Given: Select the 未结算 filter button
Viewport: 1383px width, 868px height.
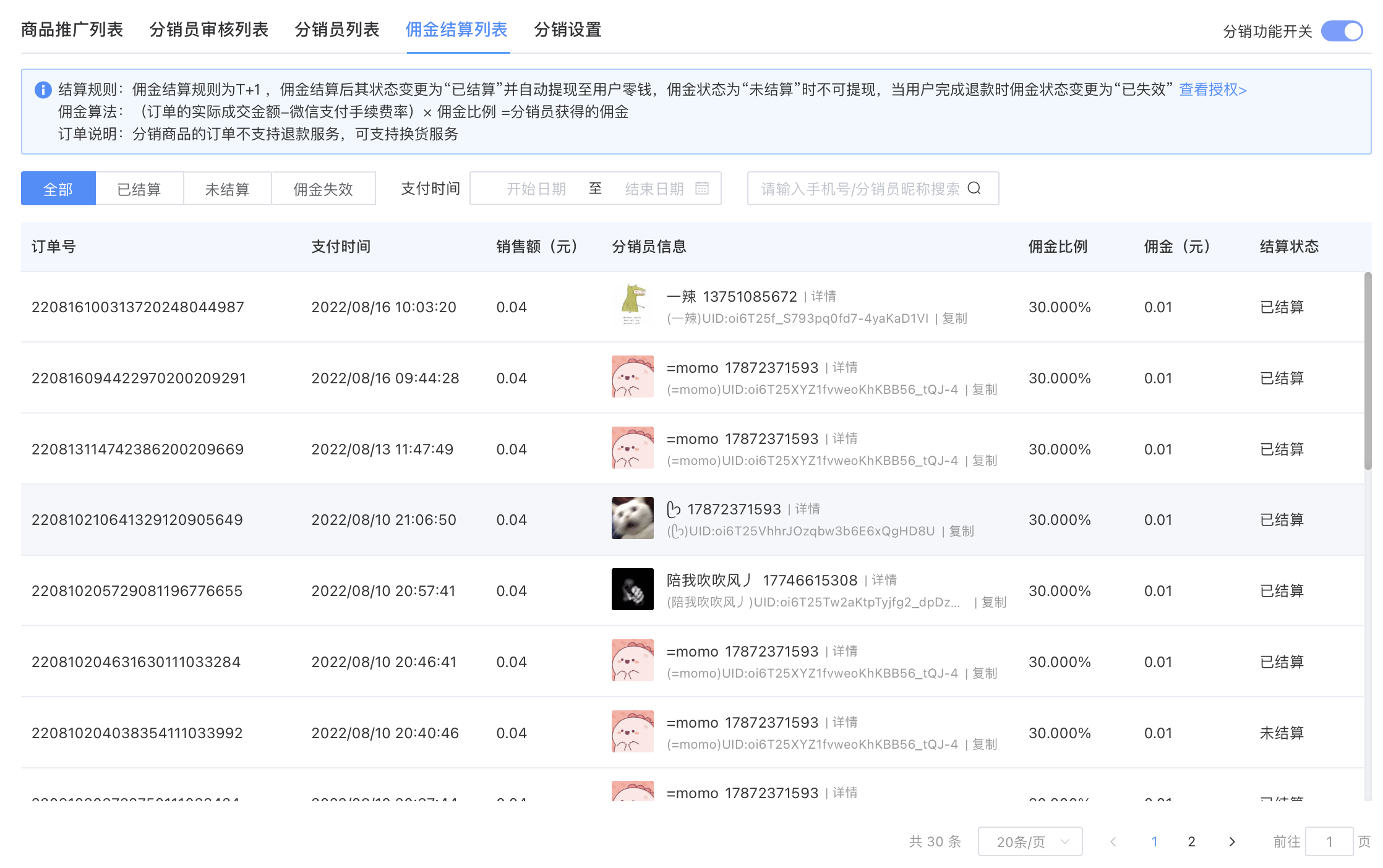Looking at the screenshot, I should (x=227, y=189).
